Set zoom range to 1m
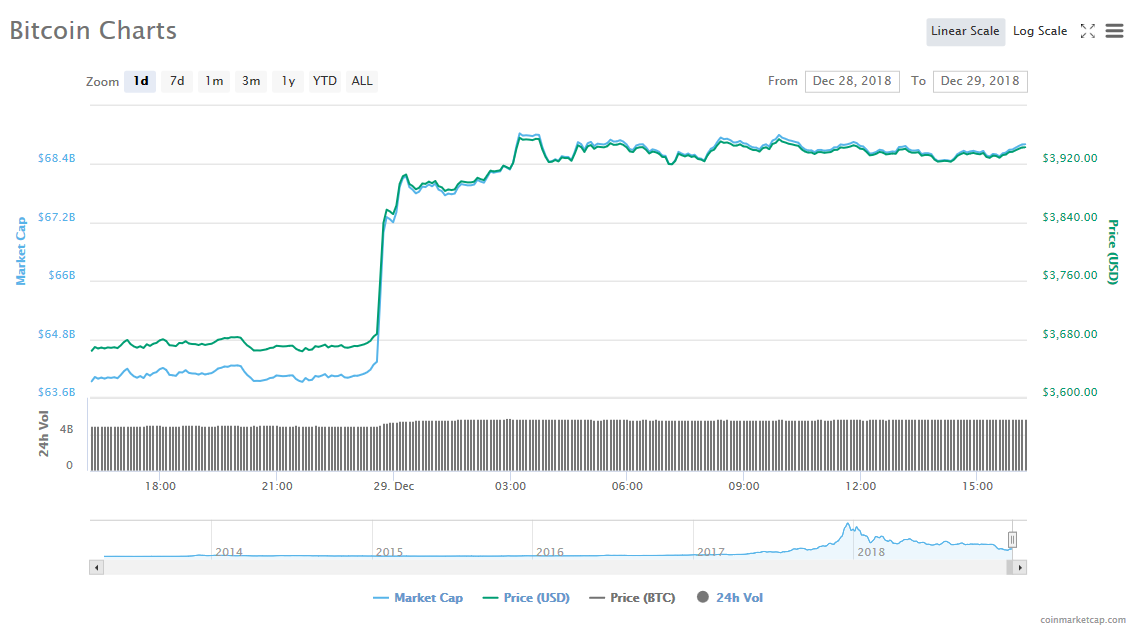Screen dimensions: 1145x636 [x=214, y=81]
